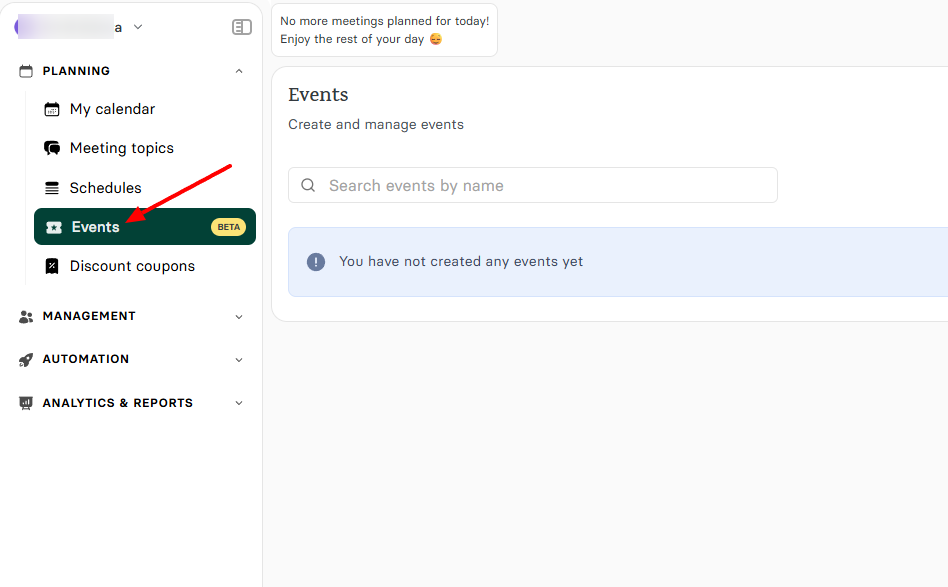Select the Discount coupons icon
The height and width of the screenshot is (587, 948).
click(51, 266)
